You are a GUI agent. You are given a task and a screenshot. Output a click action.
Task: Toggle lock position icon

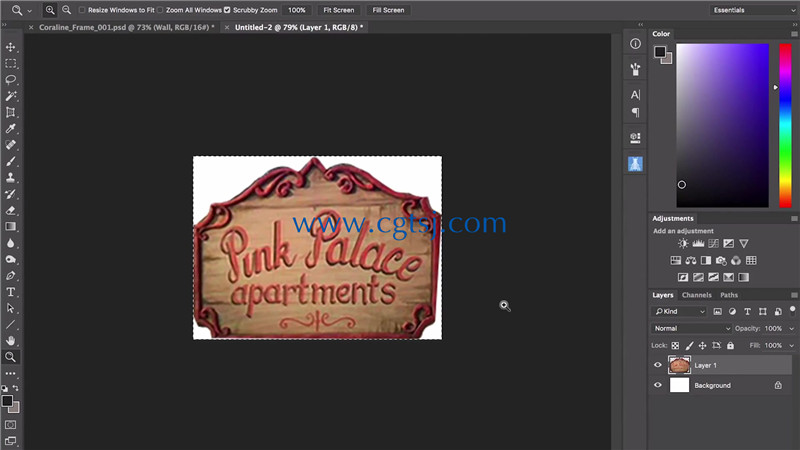click(x=703, y=345)
